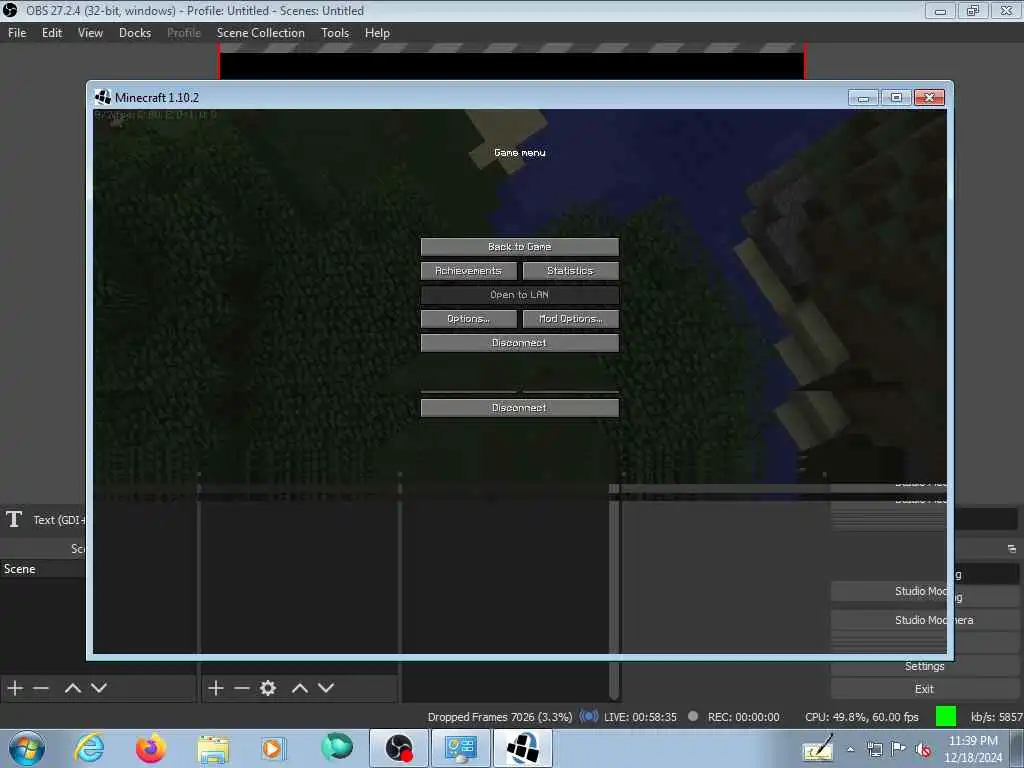
Task: Open Minecraft Options...
Action: [468, 319]
